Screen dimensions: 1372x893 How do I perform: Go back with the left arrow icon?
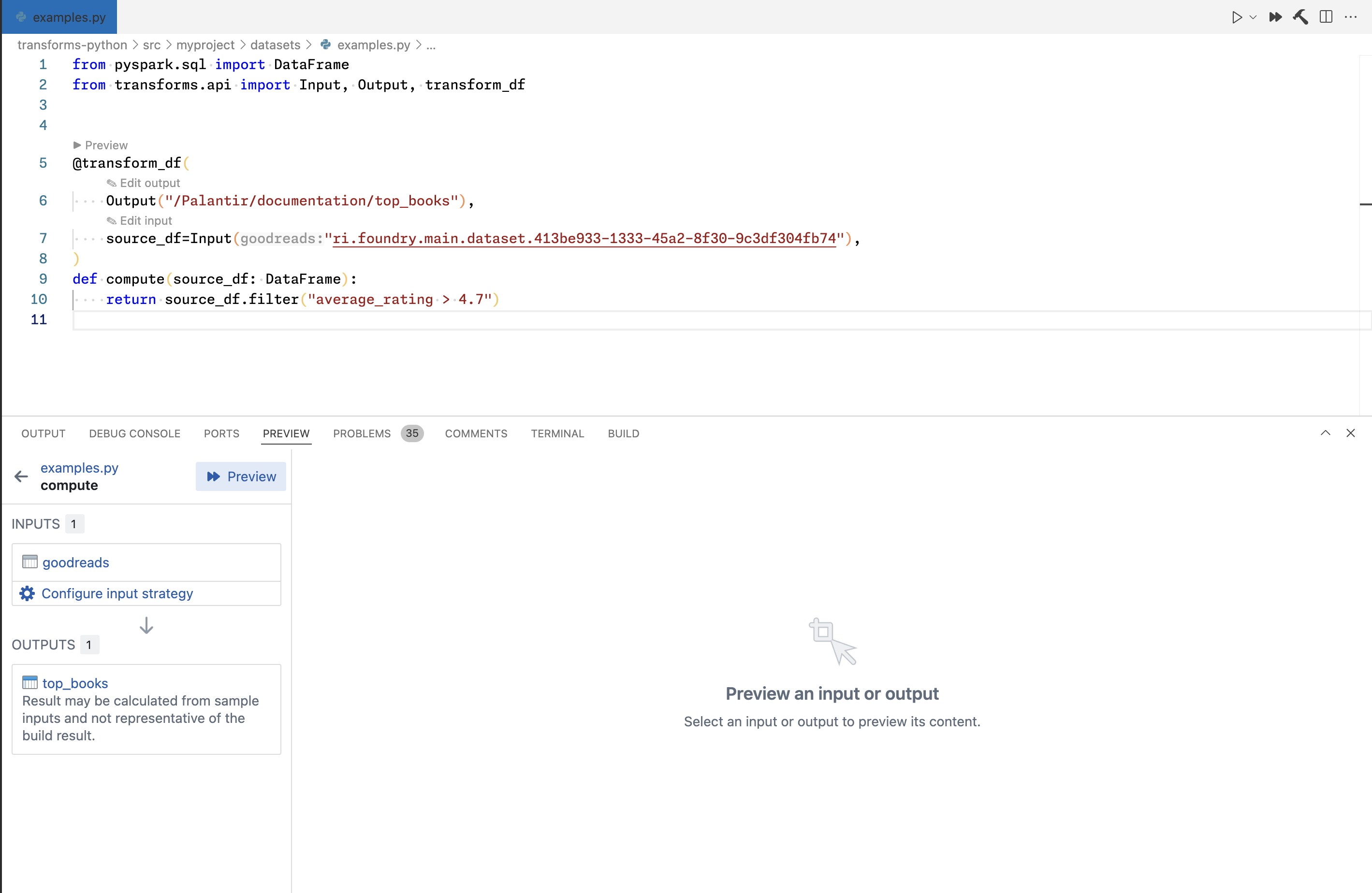(21, 476)
